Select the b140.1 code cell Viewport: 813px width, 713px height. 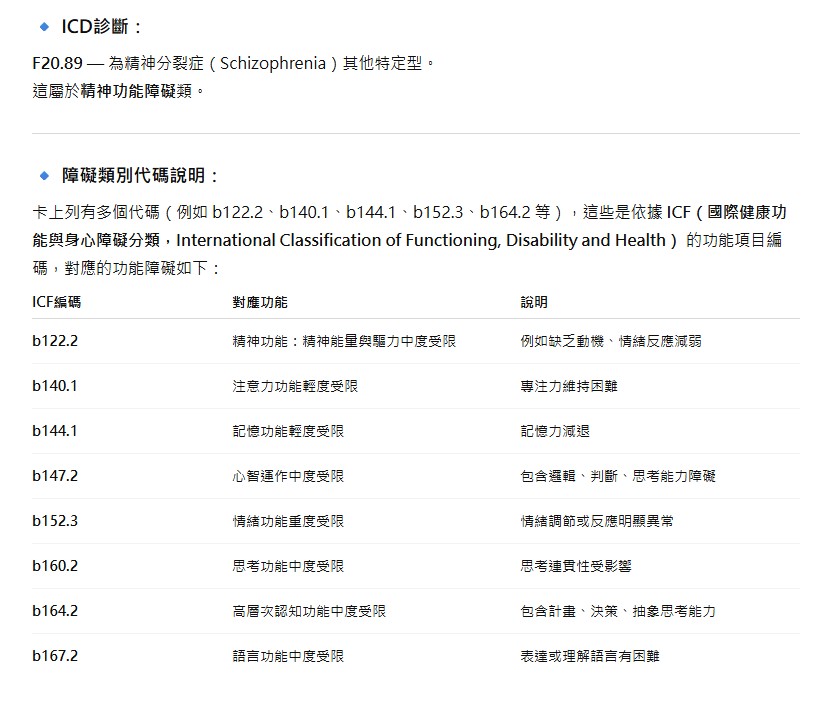pyautogui.click(x=55, y=386)
